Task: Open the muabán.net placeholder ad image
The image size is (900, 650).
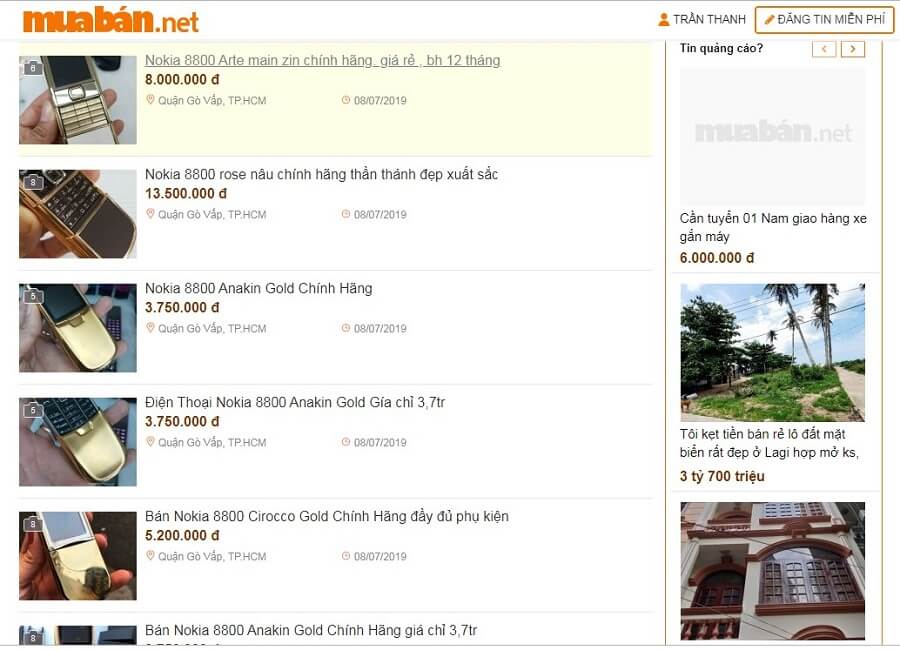Action: pos(772,136)
